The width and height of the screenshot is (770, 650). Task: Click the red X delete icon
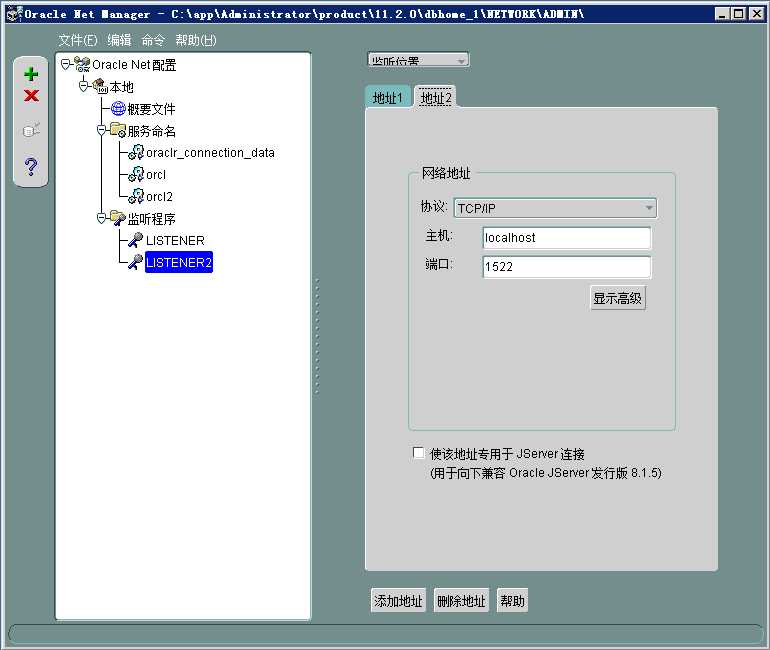tap(31, 95)
